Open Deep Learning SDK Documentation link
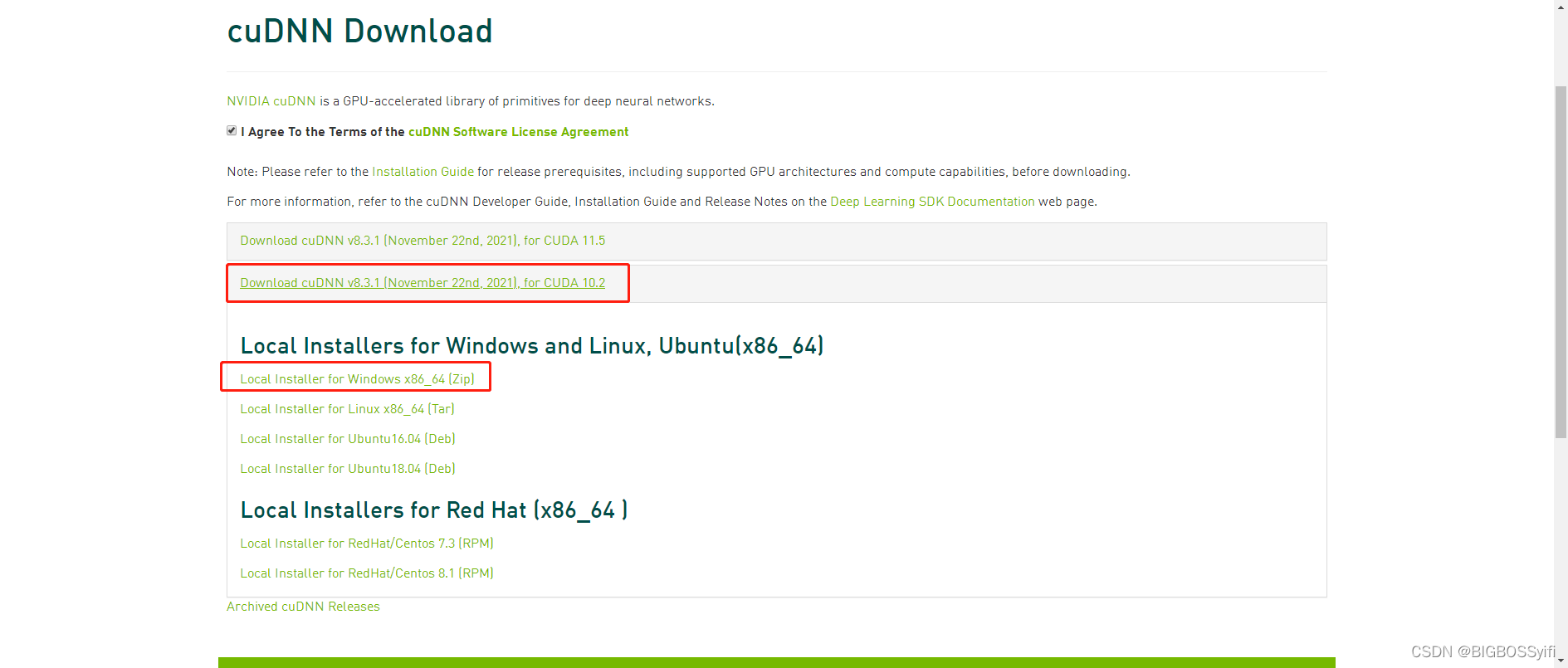This screenshot has width=1568, height=668. coord(932,202)
